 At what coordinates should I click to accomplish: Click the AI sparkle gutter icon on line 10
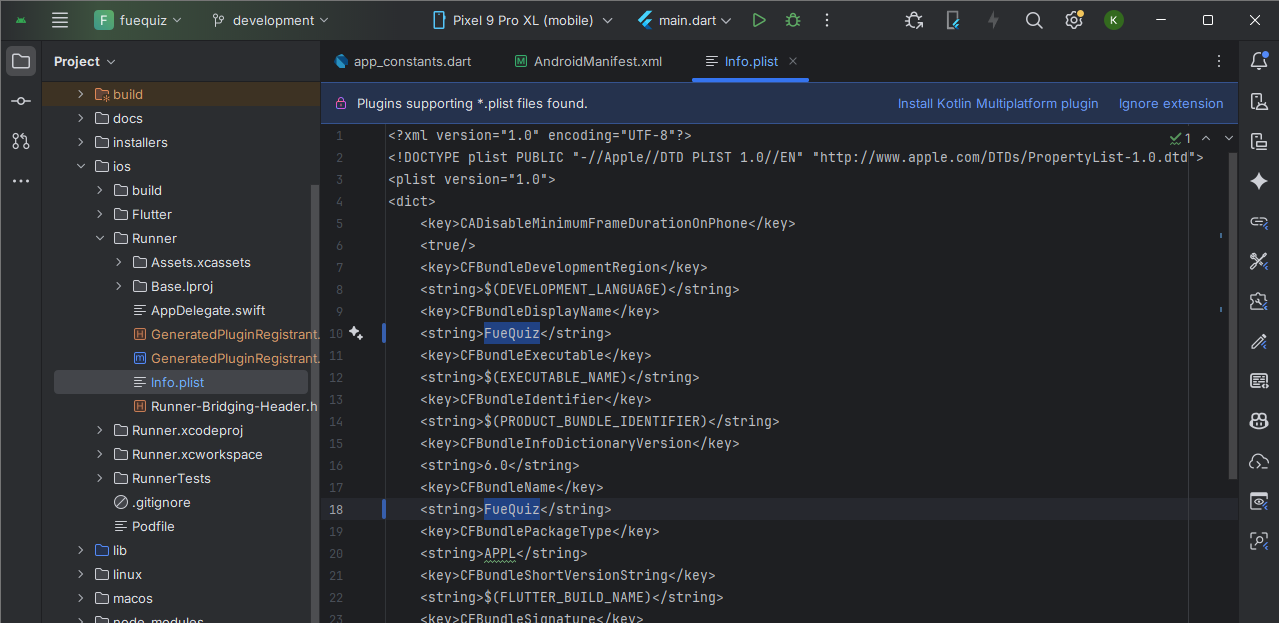(355, 333)
